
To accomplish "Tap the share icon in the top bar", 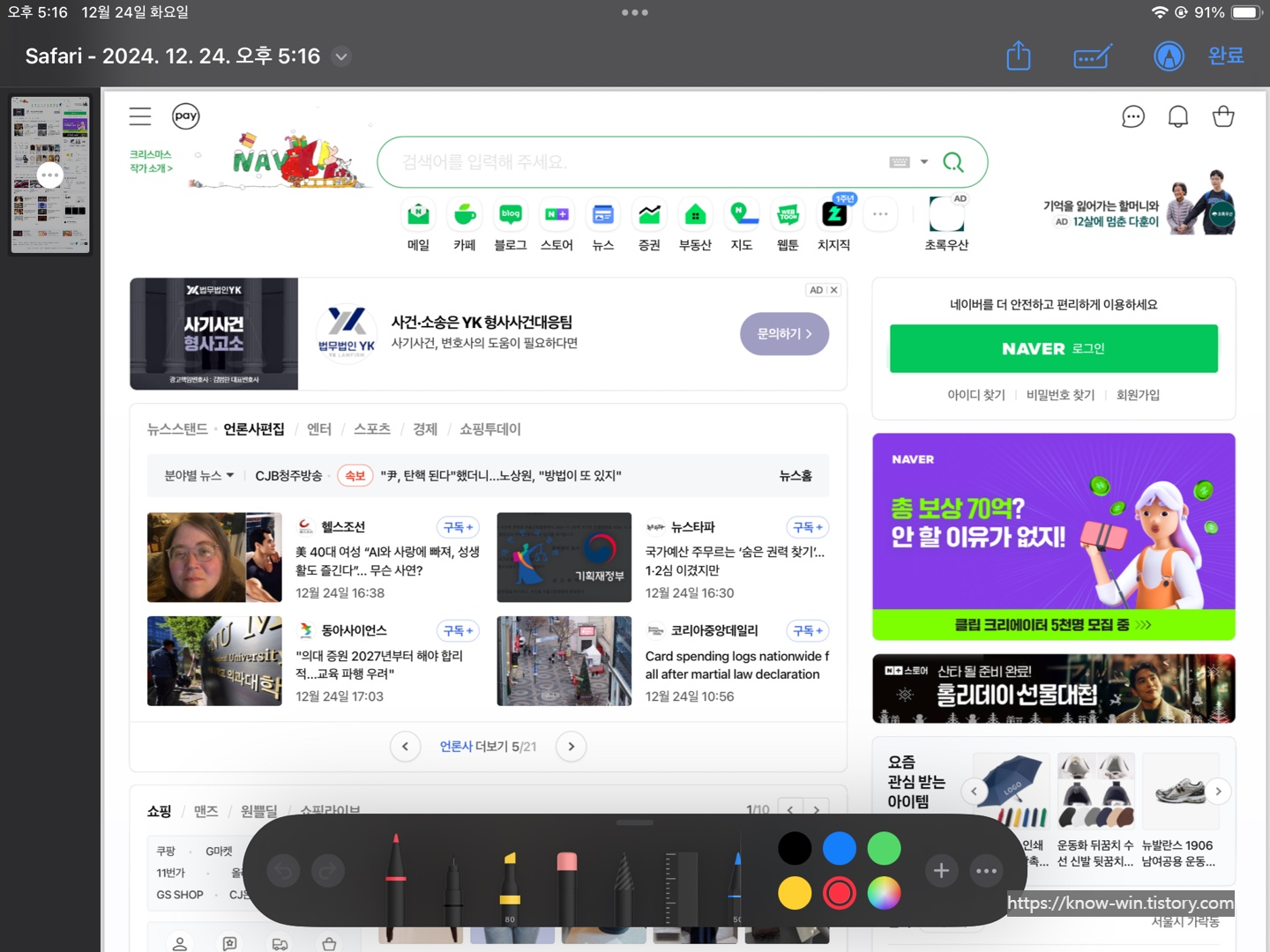I will pyautogui.click(x=1019, y=56).
